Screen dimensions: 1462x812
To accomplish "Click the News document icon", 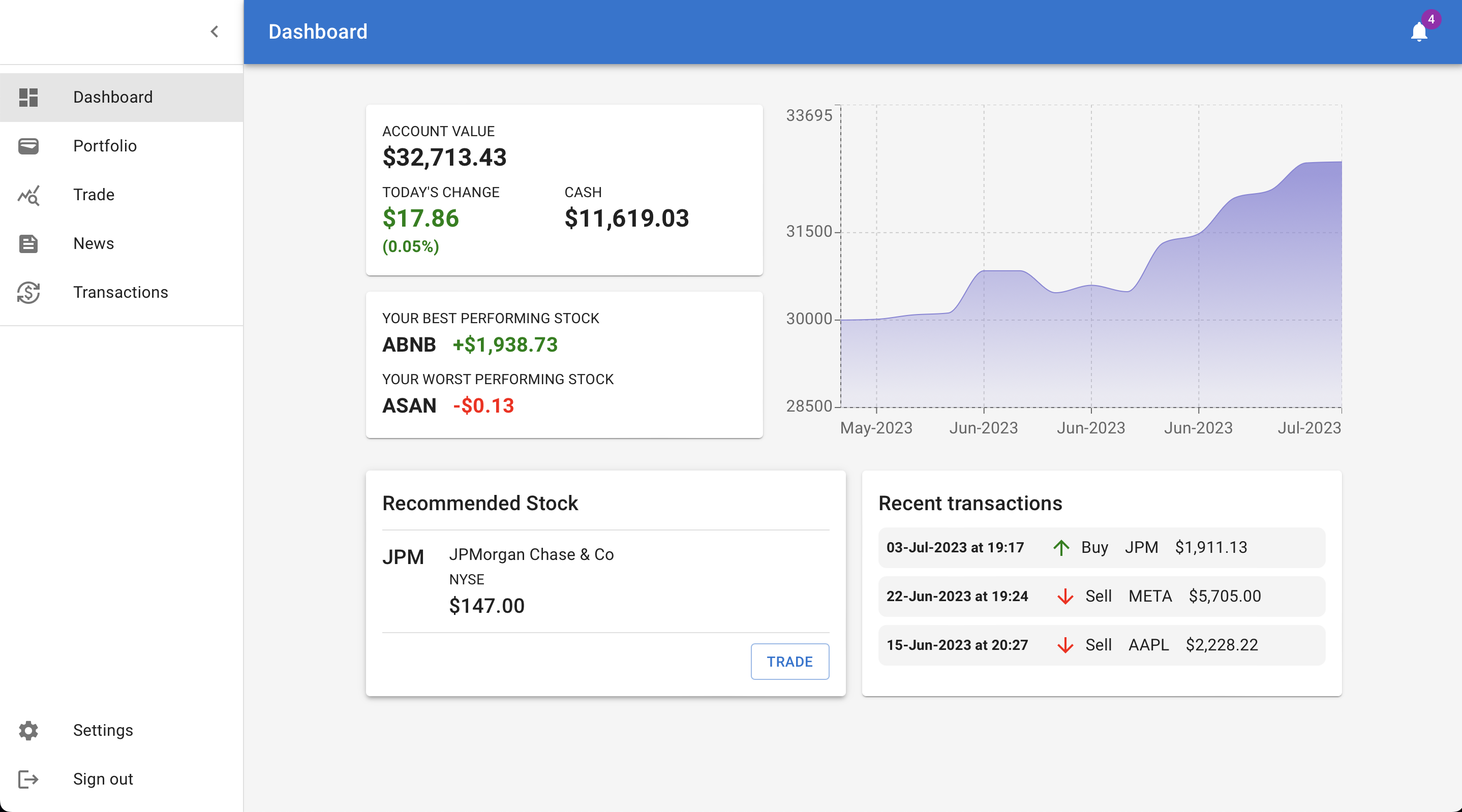I will [x=28, y=243].
